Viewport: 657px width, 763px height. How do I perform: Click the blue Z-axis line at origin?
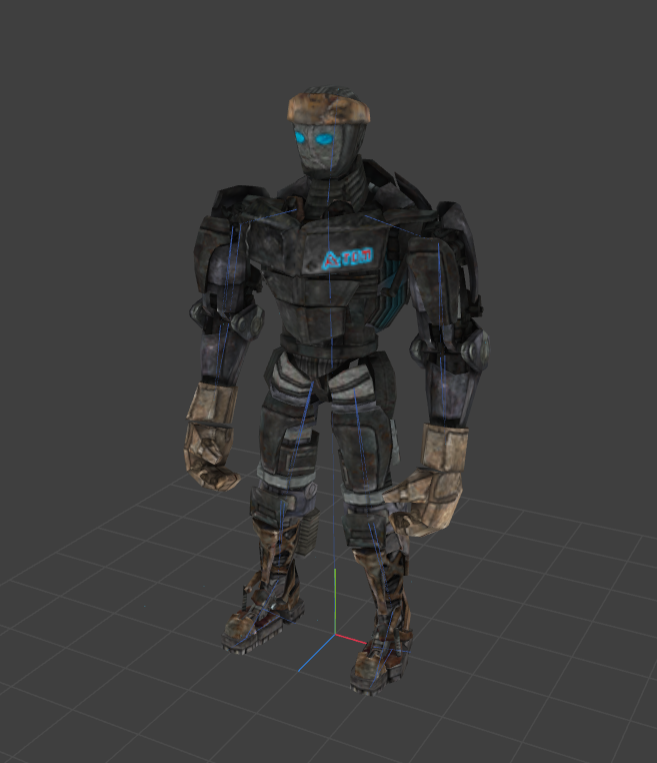pos(316,653)
